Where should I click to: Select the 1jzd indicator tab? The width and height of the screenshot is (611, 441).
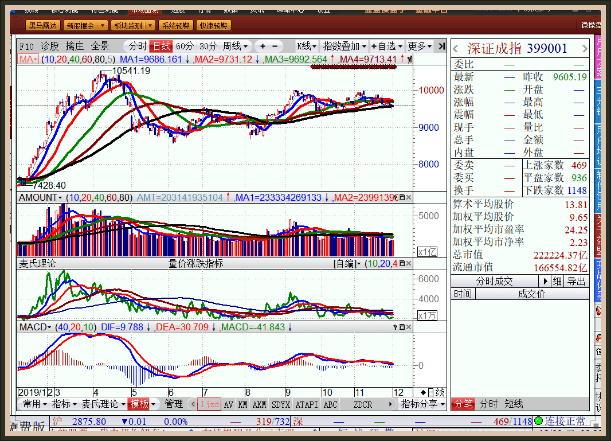click(x=209, y=404)
